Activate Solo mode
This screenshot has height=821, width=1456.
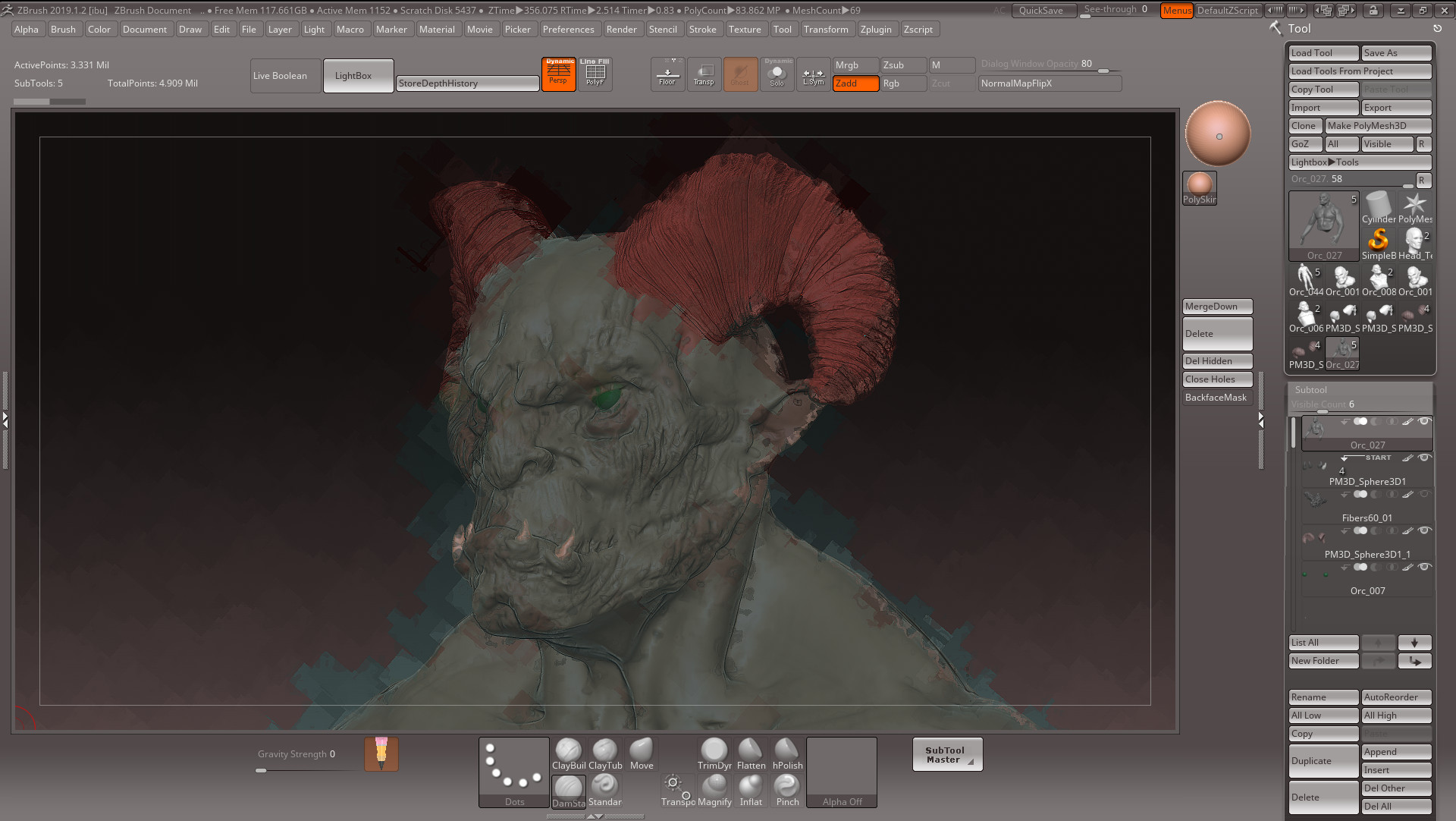coord(777,74)
